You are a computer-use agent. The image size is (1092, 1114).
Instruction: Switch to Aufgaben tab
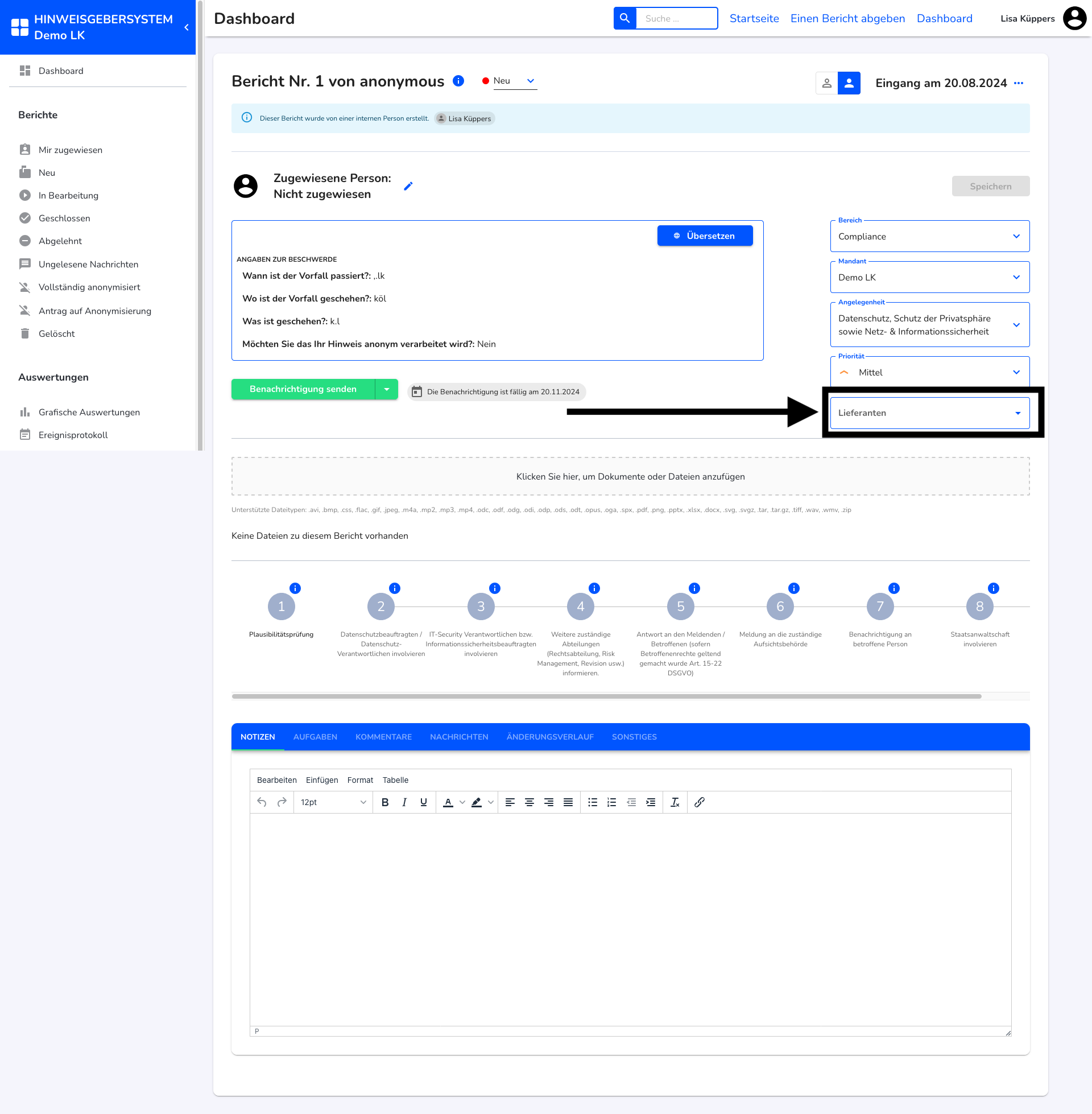coord(315,737)
